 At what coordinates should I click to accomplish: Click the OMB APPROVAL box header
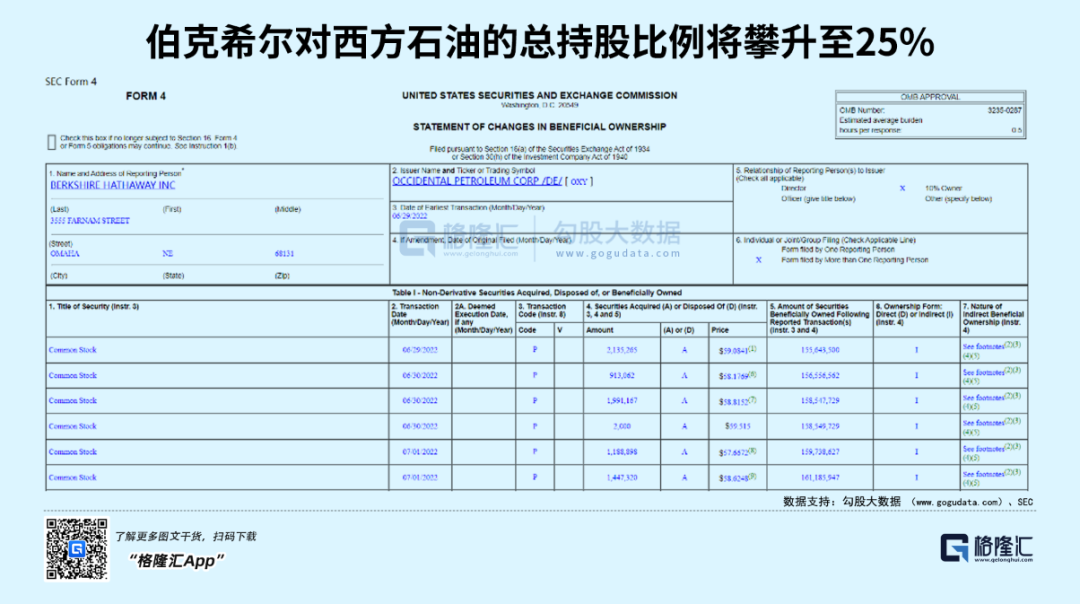pos(930,97)
